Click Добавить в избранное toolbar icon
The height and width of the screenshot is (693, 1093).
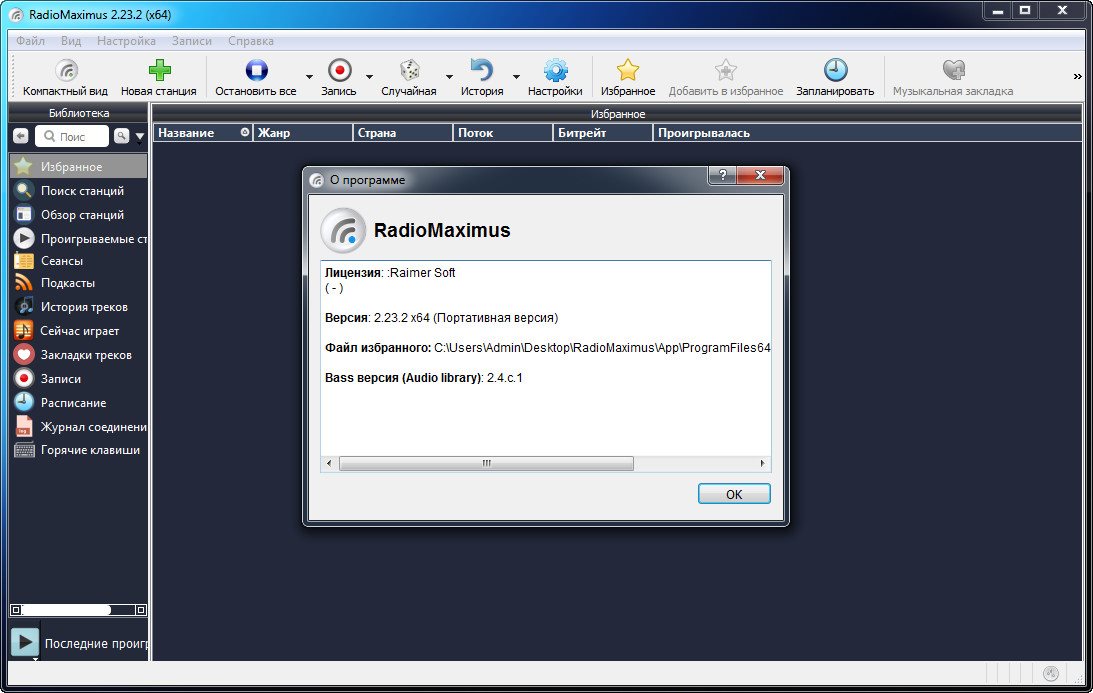click(x=726, y=77)
